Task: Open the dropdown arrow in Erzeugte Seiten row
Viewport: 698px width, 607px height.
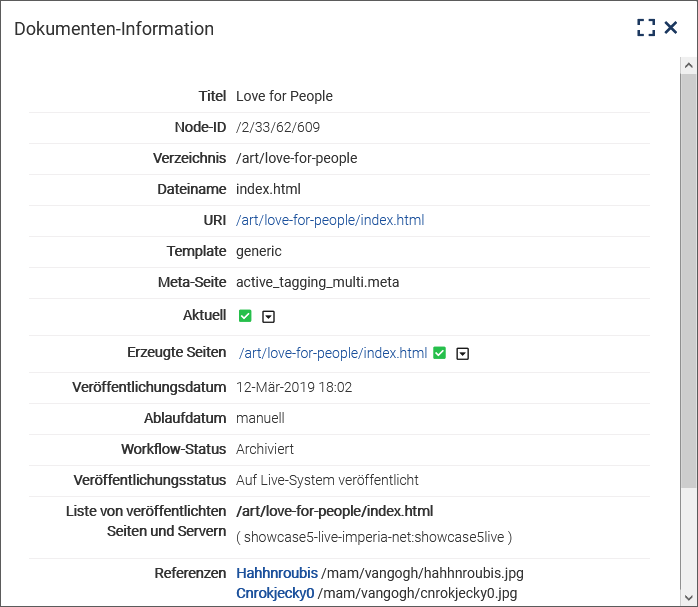Action: (x=463, y=353)
